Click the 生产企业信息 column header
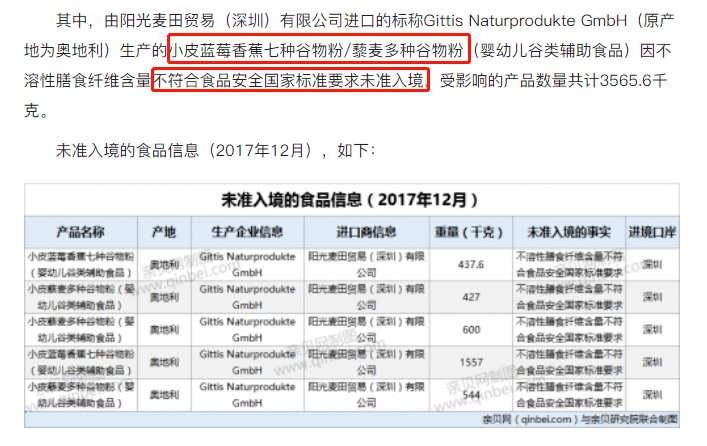This screenshot has height=446, width=707. click(x=247, y=232)
